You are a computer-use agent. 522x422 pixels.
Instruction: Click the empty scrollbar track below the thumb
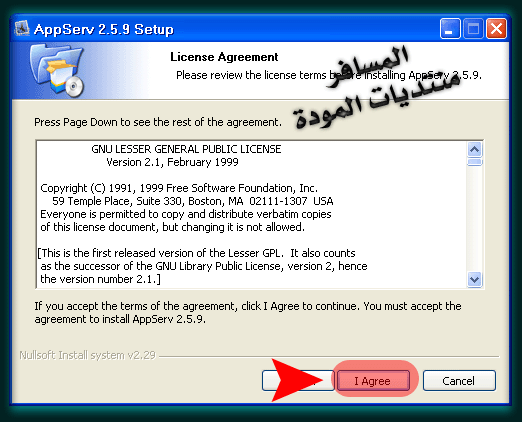[x=474, y=219]
